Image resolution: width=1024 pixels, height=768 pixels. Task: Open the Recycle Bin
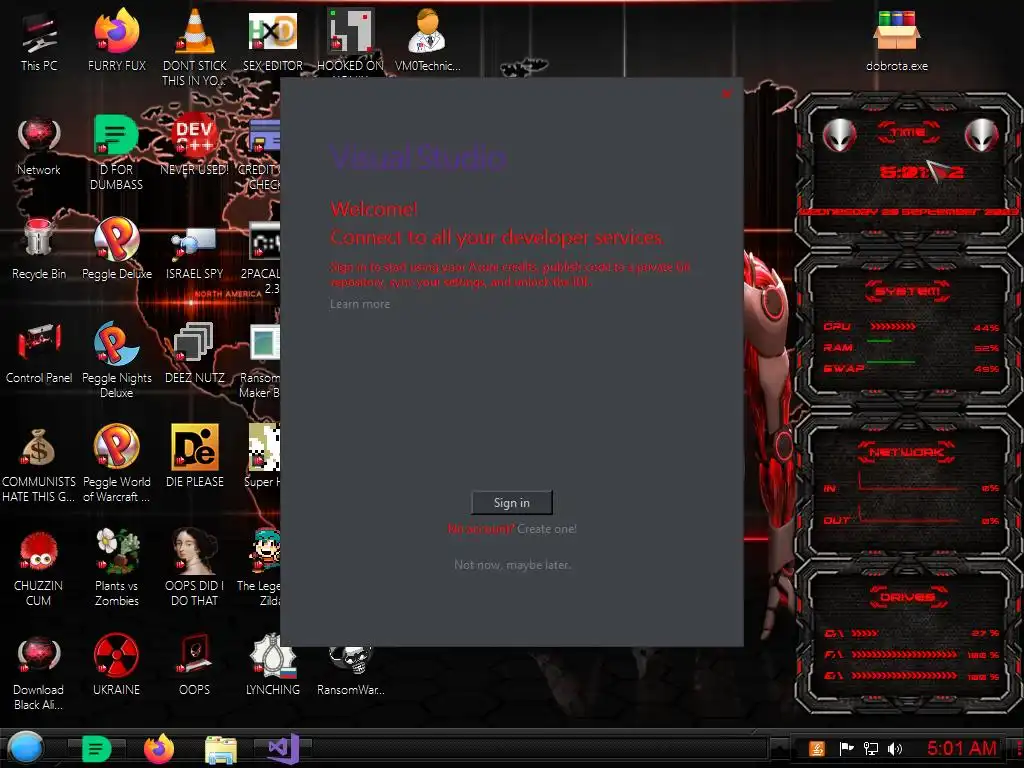coord(39,249)
